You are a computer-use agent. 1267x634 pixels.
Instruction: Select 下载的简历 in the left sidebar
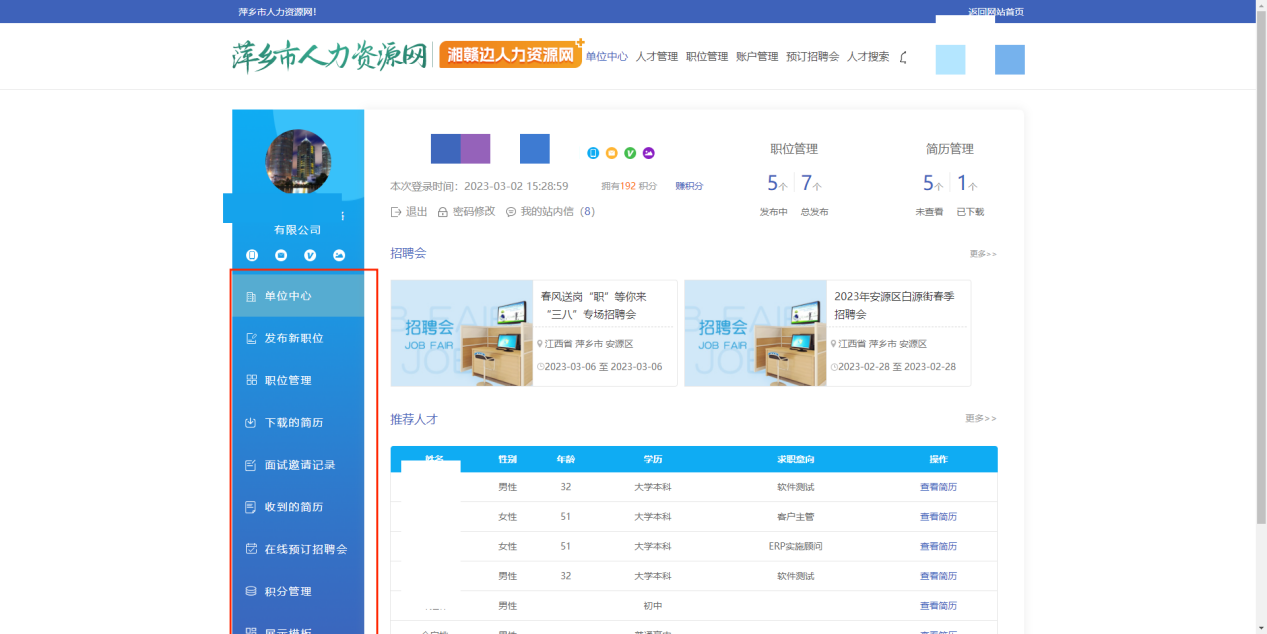click(x=298, y=422)
